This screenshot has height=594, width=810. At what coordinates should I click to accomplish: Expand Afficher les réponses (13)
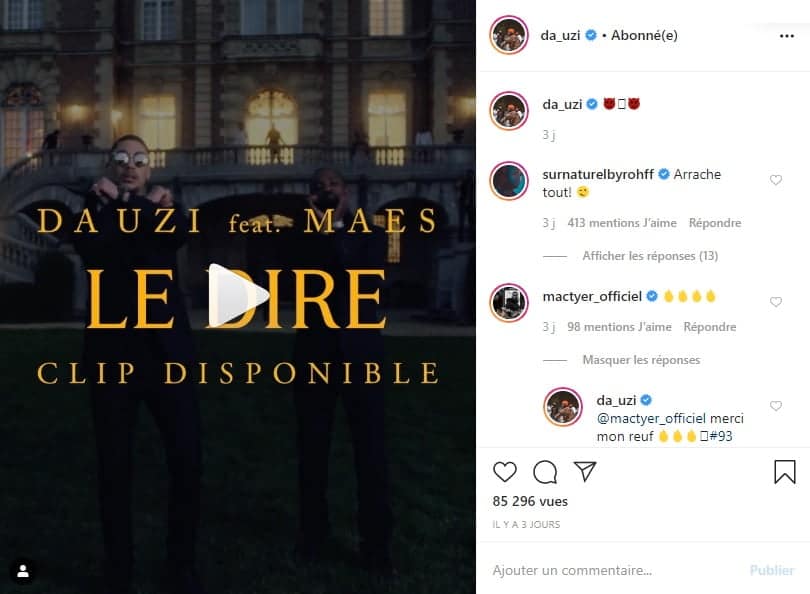tap(650, 256)
